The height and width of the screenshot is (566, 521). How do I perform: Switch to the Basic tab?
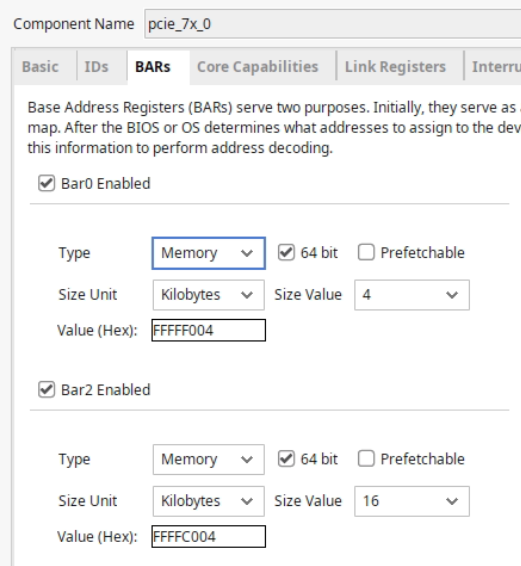tap(40, 67)
